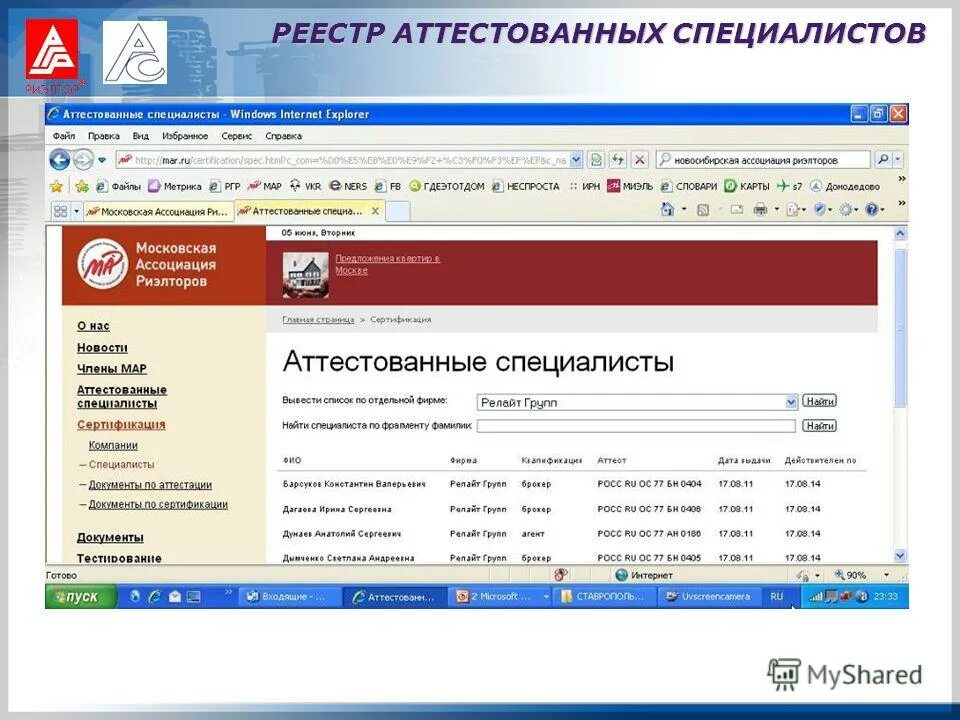This screenshot has height=720, width=960.
Task: Toggle the RU language indicator in taskbar
Action: [x=776, y=595]
